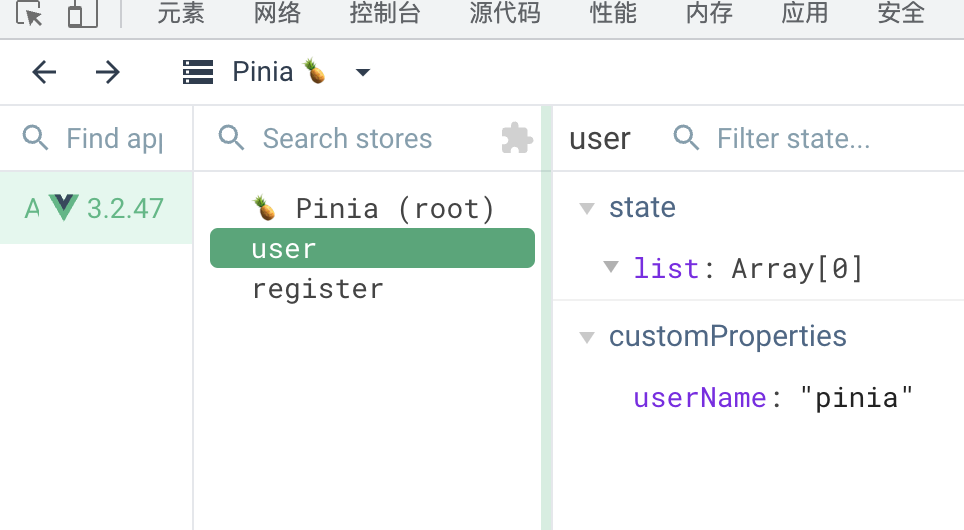The height and width of the screenshot is (530, 964).
Task: Activate the inspect element picker icon
Action: tap(29, 14)
